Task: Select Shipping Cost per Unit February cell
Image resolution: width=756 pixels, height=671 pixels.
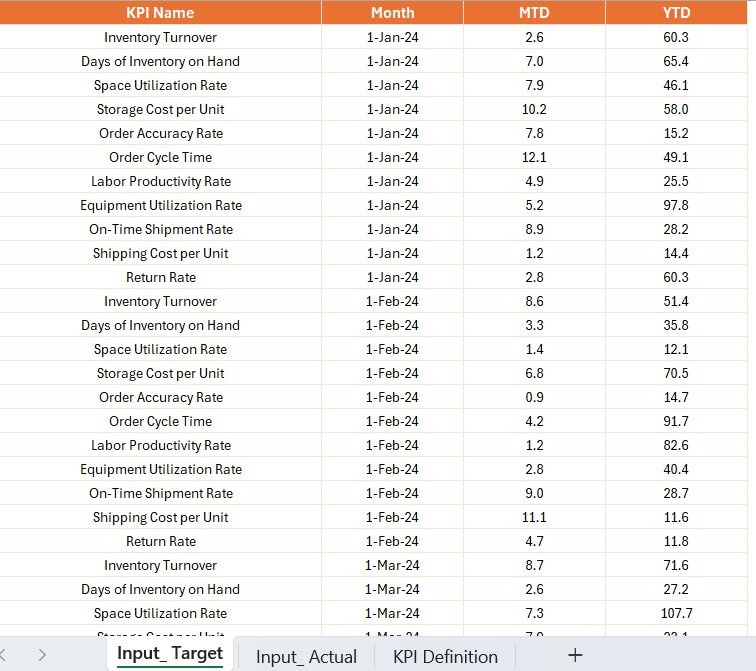Action: coord(160,517)
